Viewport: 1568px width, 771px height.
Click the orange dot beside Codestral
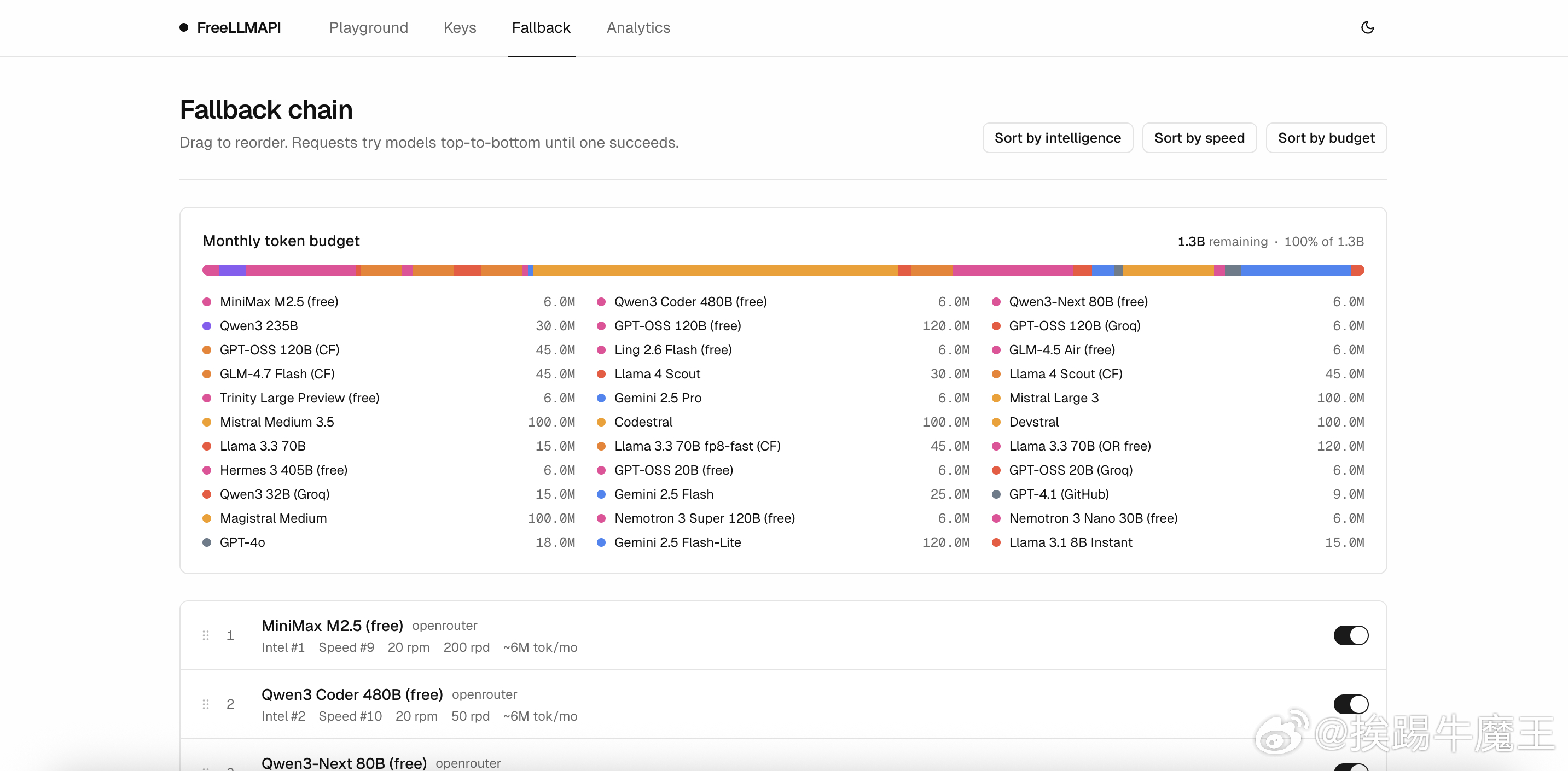tap(601, 422)
